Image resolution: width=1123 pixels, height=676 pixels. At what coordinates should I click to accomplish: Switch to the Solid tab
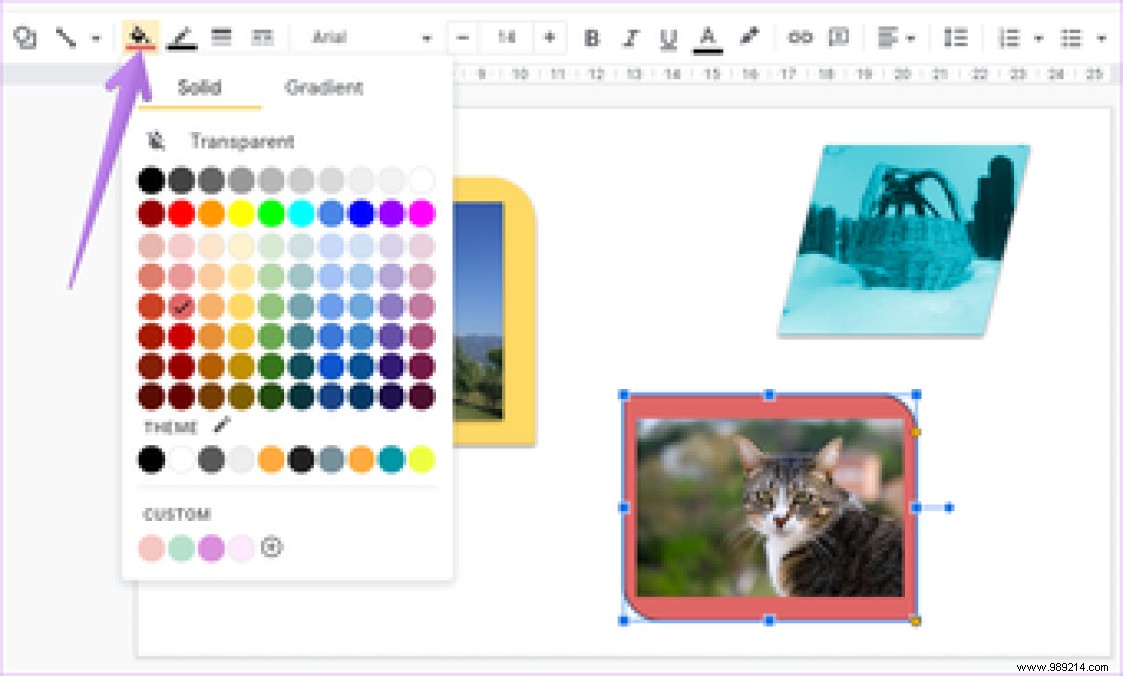tap(199, 87)
